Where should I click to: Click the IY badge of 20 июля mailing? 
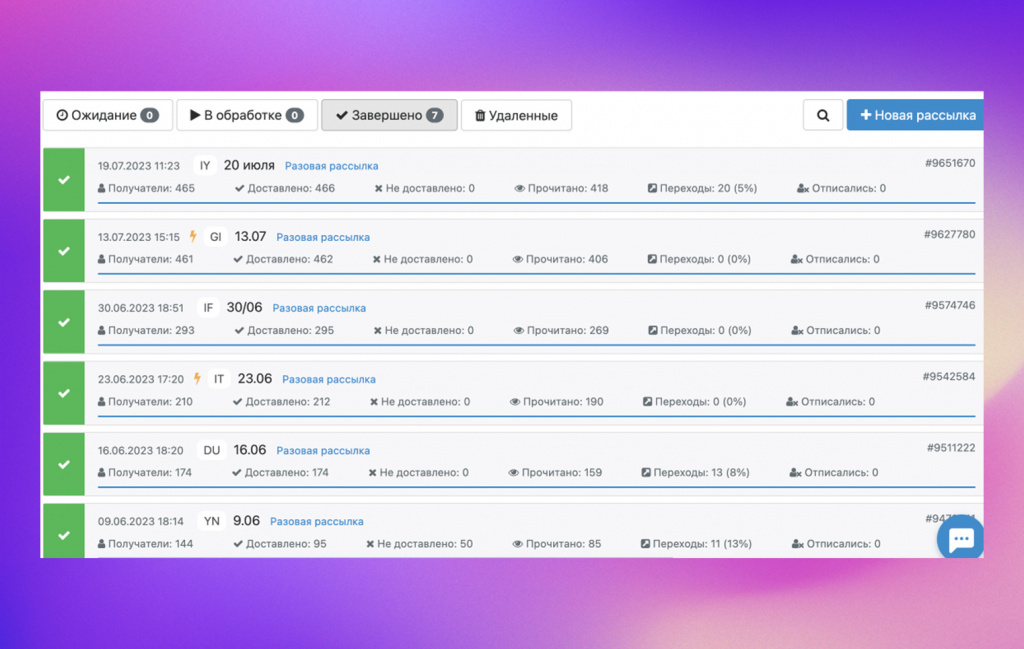tap(204, 166)
